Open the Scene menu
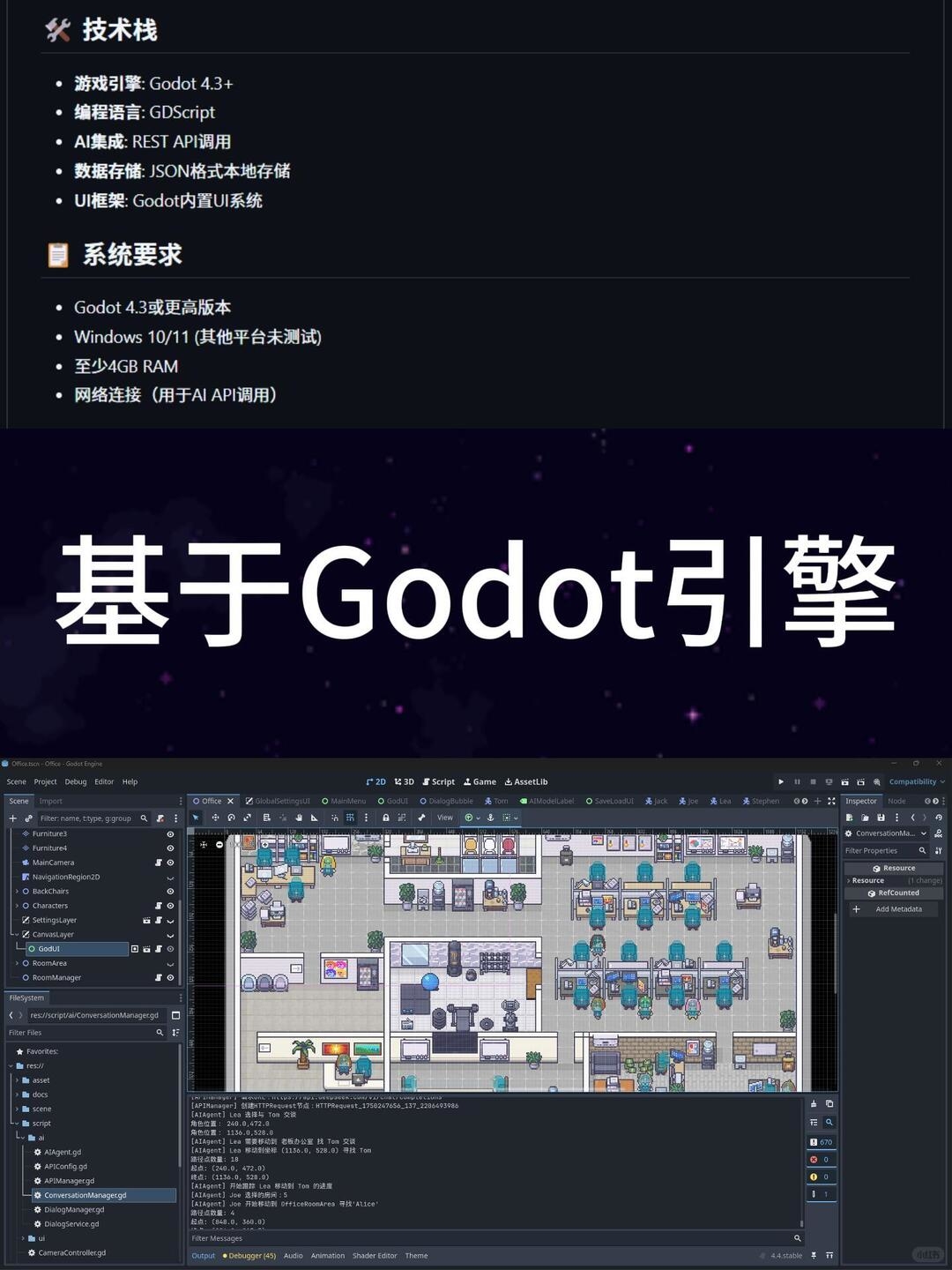Screen dimensions: 952x1270 click(17, 781)
